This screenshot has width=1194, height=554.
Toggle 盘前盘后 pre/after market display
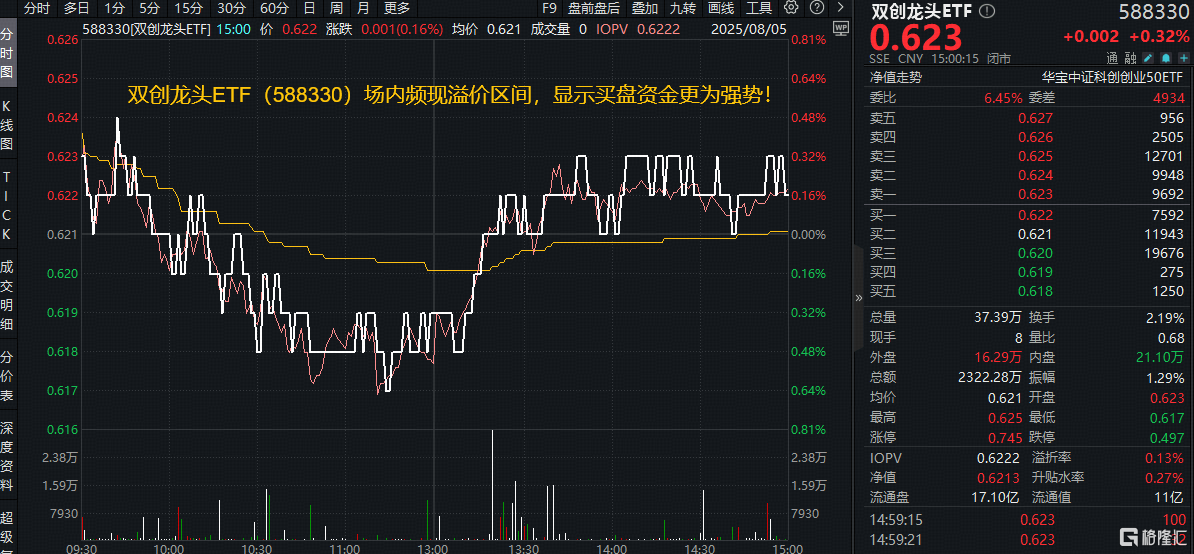pos(594,8)
